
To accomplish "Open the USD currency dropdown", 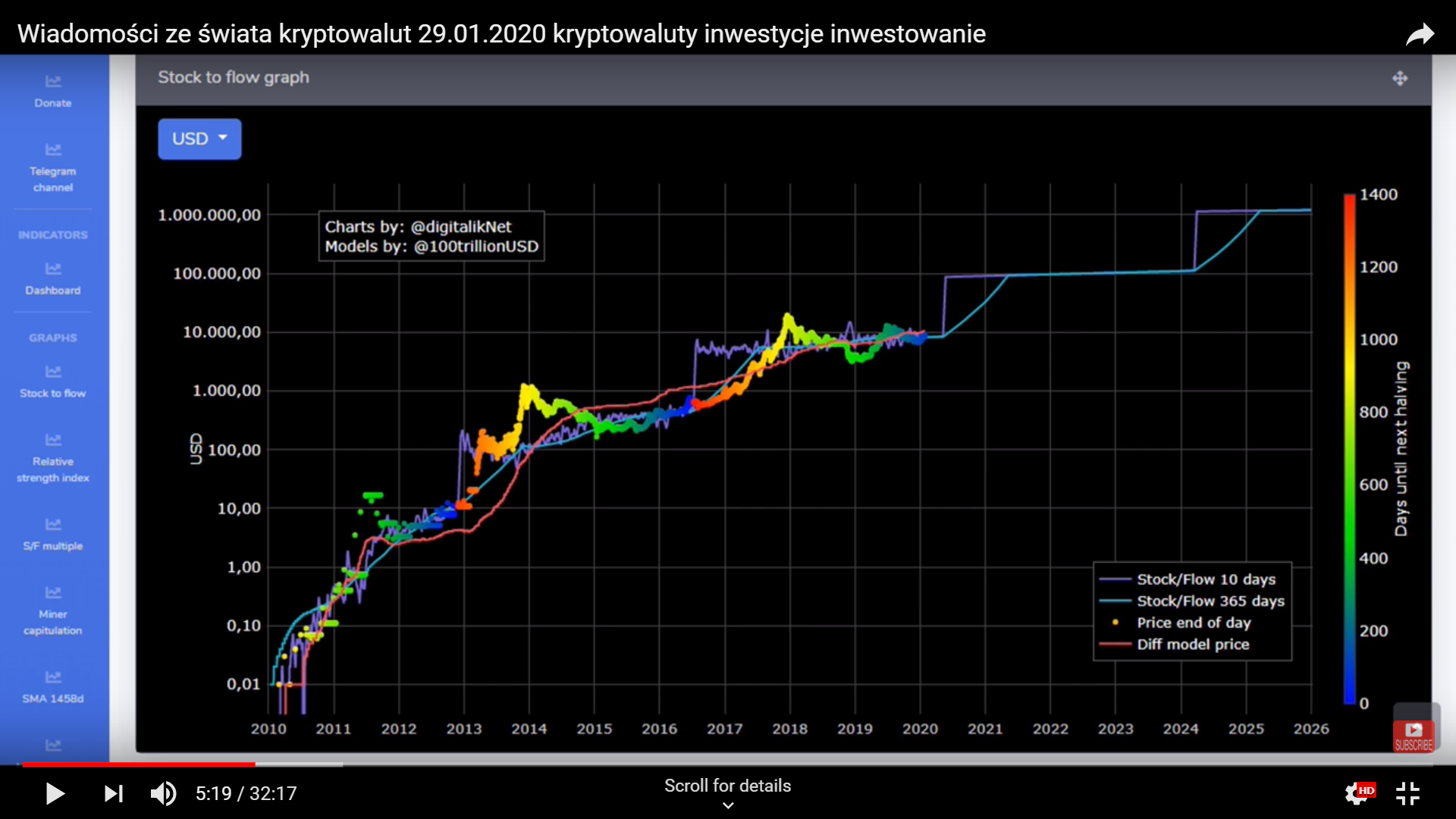I will pos(199,139).
